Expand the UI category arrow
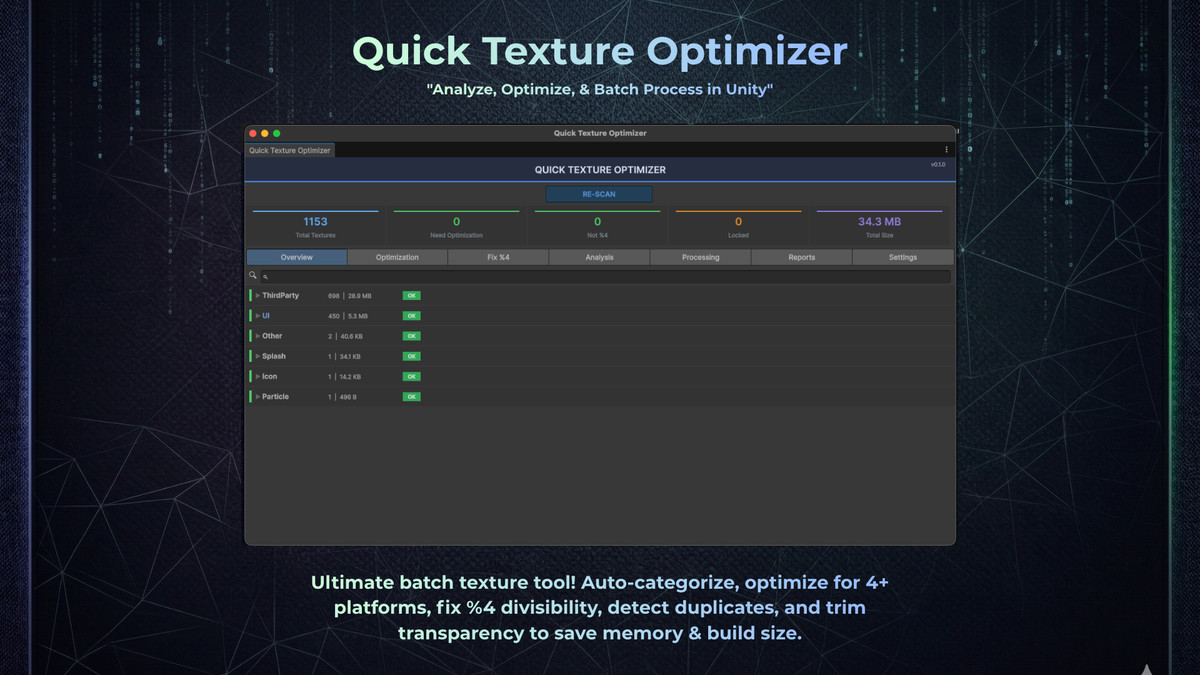The height and width of the screenshot is (675, 1200). coord(258,316)
